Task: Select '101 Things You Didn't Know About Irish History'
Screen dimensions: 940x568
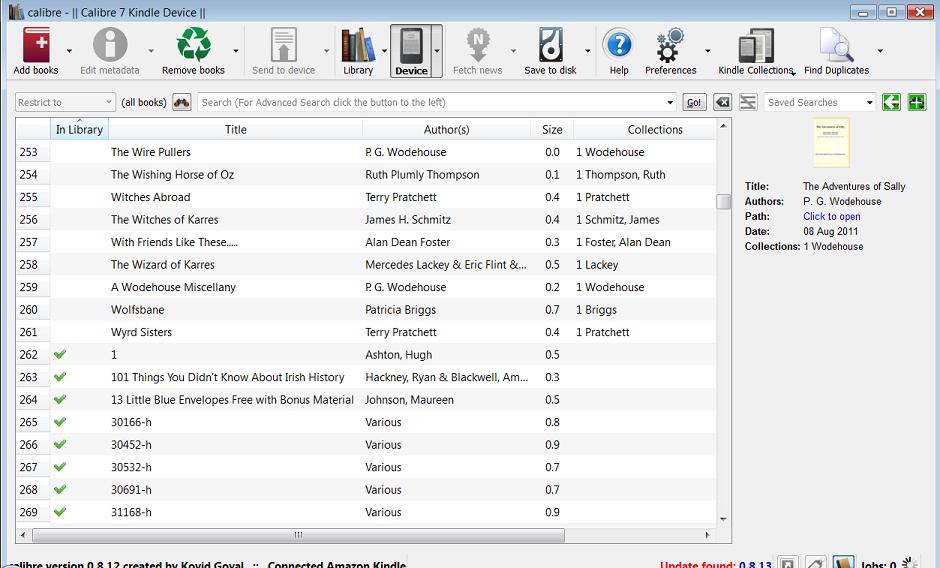Action: click(227, 377)
